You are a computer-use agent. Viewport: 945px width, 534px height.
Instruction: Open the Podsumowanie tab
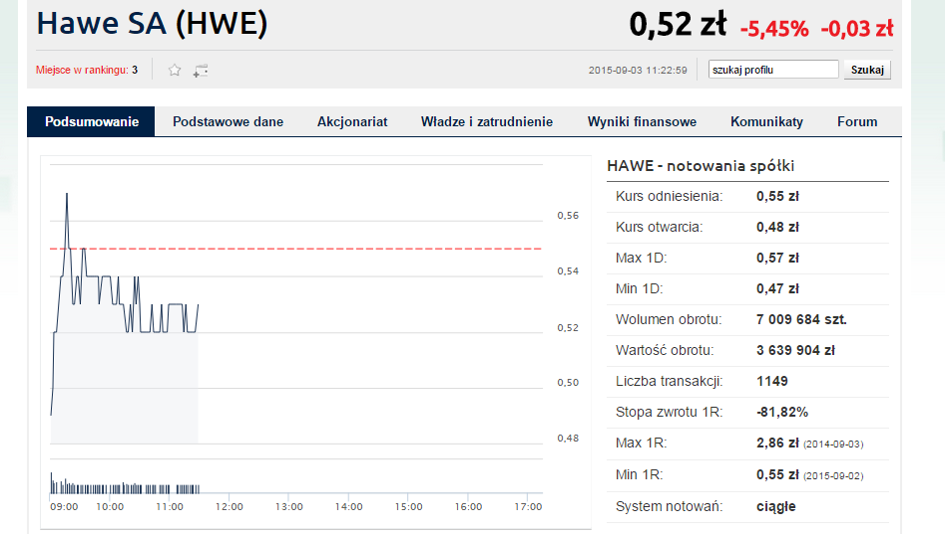[92, 122]
